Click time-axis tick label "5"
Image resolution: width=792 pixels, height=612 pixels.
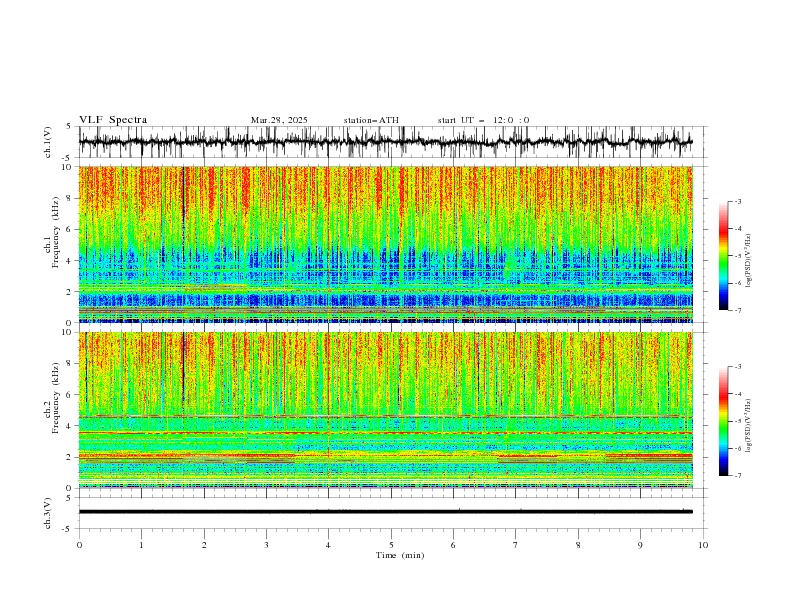(391, 545)
